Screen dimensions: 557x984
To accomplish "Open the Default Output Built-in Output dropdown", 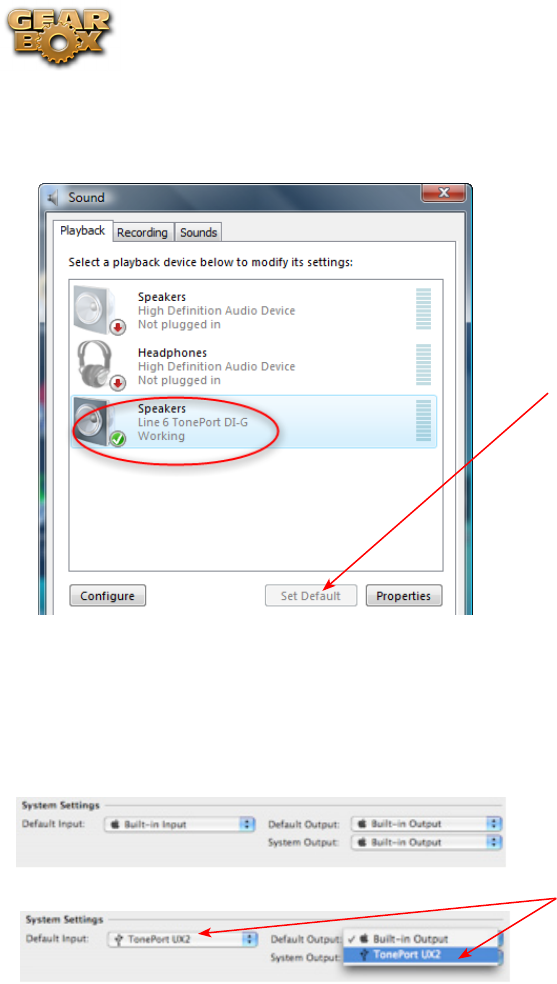I will [427, 823].
